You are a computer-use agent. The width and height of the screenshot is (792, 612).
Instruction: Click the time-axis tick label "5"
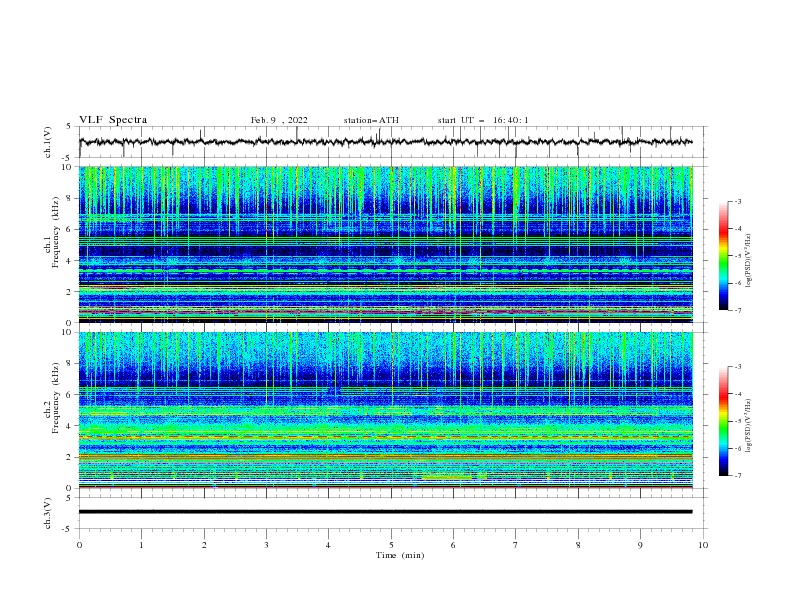tap(391, 545)
